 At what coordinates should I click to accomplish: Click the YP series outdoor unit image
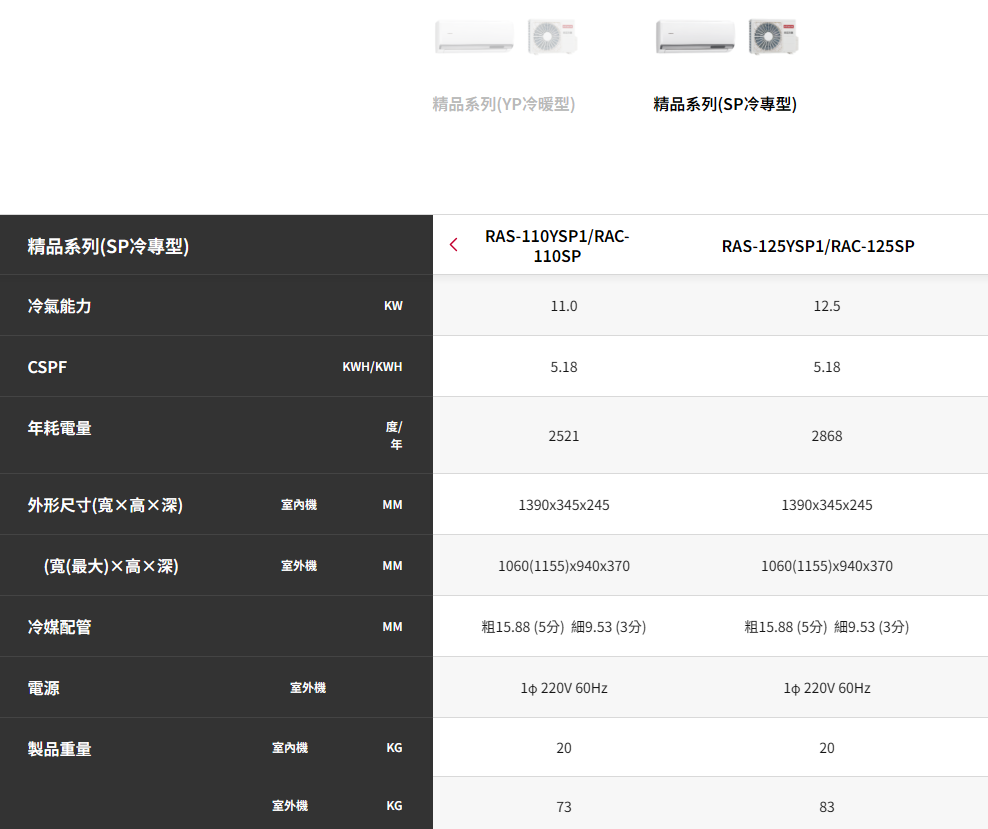(x=552, y=37)
